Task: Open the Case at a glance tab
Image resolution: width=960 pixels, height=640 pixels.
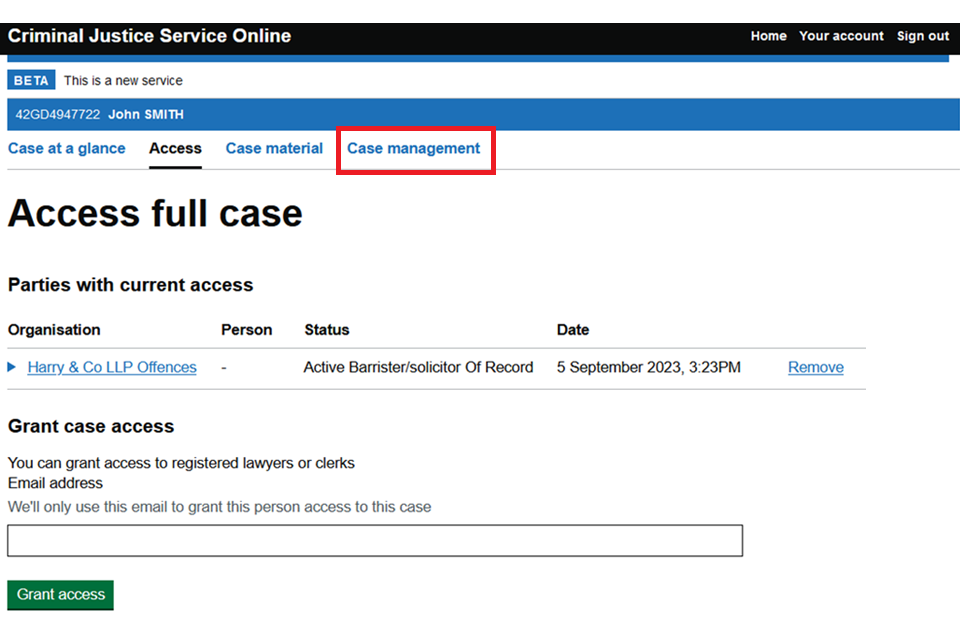Action: pos(67,148)
